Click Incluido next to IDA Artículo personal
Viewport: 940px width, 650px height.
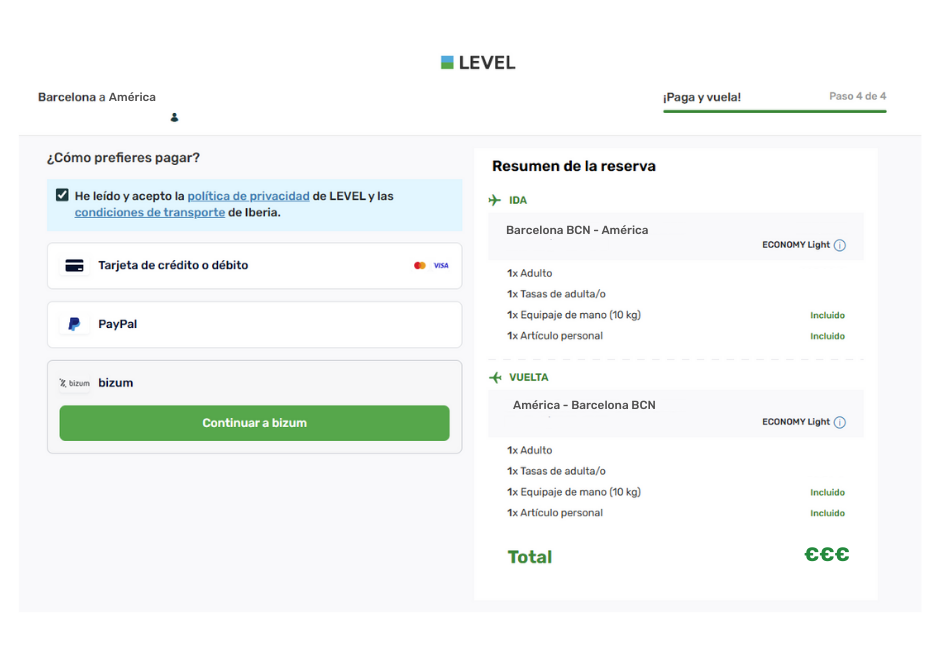[827, 336]
